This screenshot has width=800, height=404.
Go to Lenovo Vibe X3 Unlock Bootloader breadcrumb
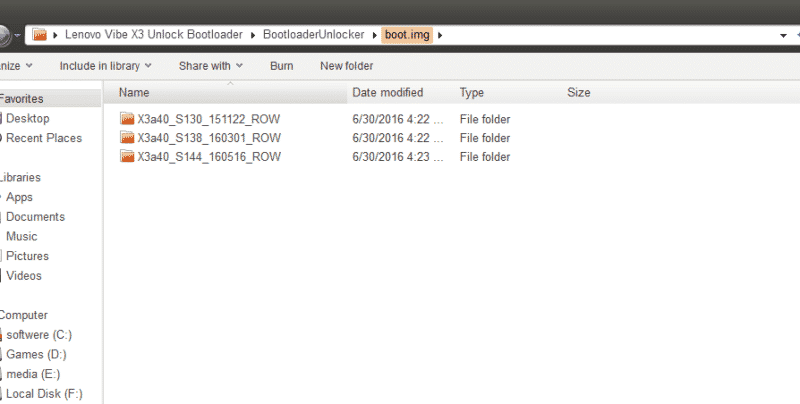[154, 35]
